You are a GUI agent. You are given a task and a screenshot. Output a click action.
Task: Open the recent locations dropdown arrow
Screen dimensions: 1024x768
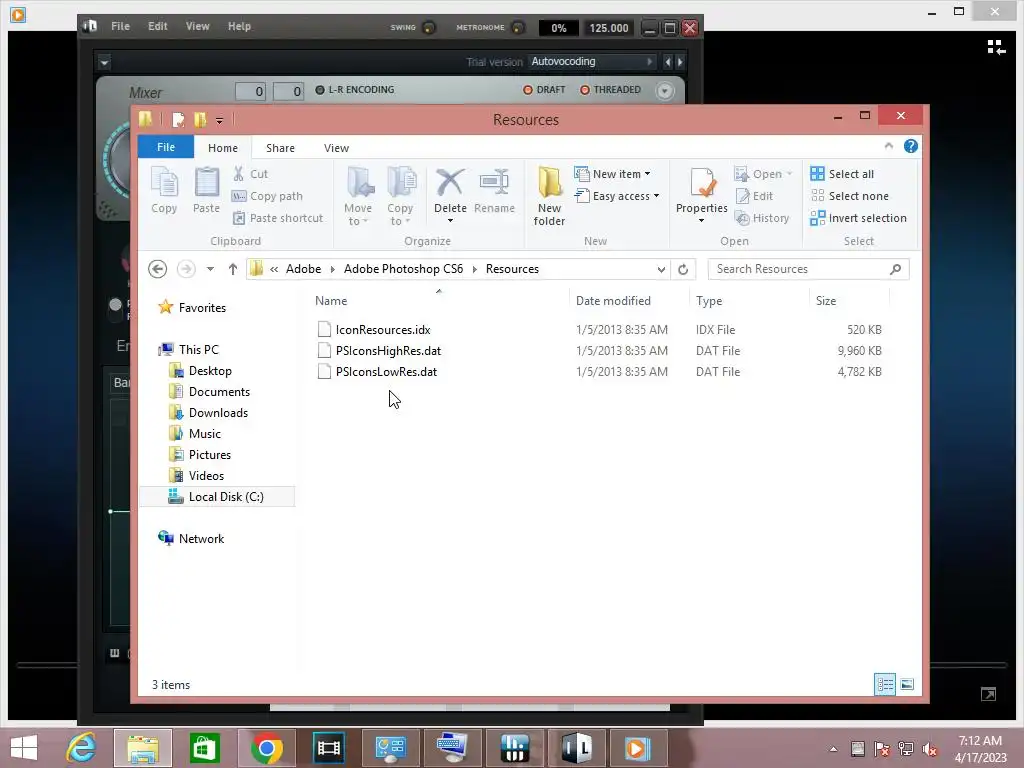coord(210,269)
